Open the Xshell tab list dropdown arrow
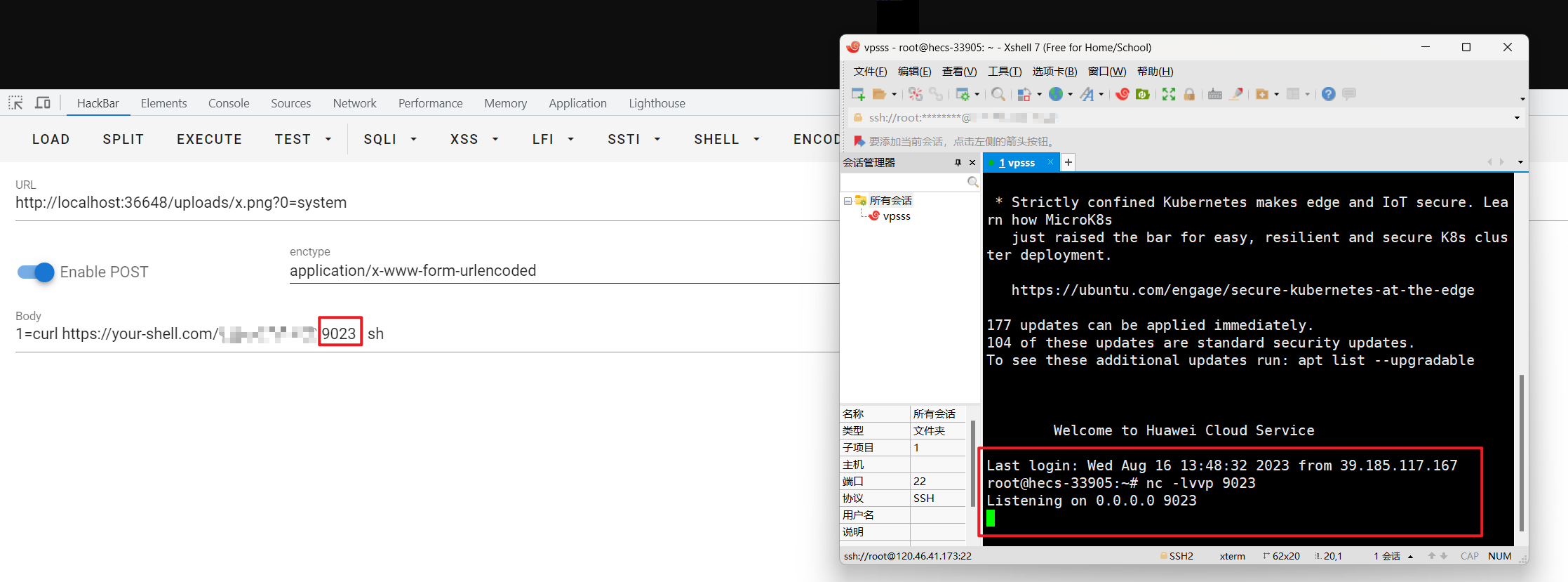Screen dimensions: 1568x582 1520,162
